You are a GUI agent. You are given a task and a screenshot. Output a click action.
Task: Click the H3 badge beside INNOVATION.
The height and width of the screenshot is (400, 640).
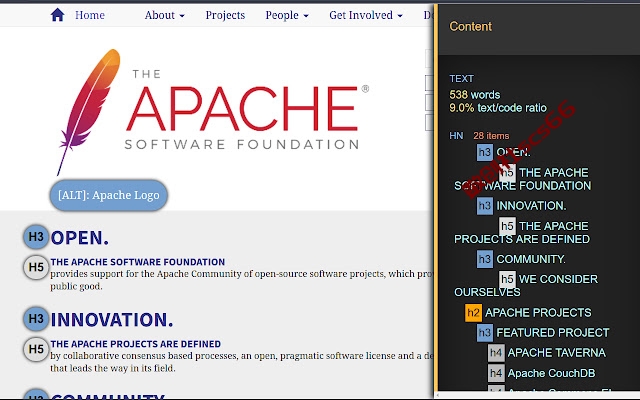point(36,319)
